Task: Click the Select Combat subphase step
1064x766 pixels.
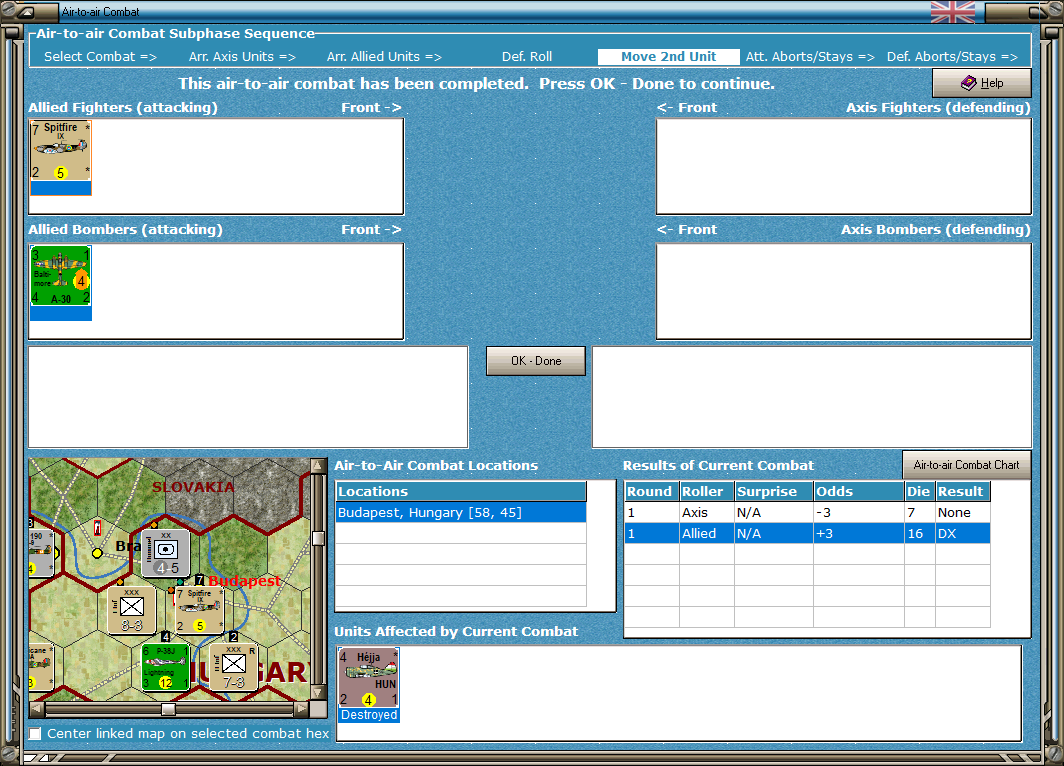Action: point(100,56)
